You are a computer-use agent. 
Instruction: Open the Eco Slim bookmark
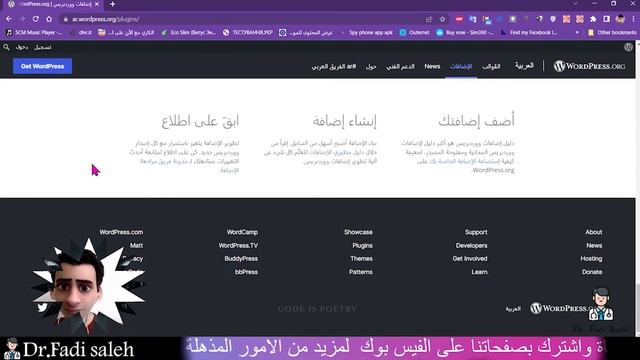(x=188, y=32)
